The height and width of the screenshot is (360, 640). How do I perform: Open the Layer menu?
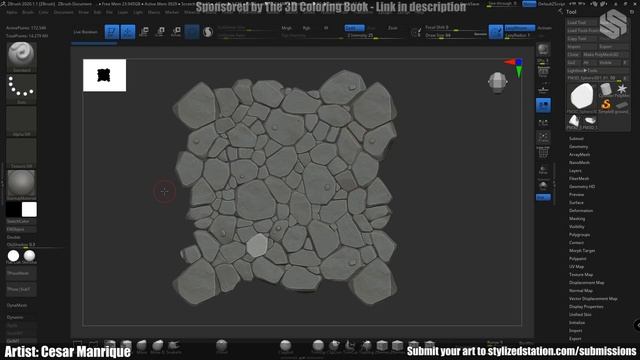point(123,13)
